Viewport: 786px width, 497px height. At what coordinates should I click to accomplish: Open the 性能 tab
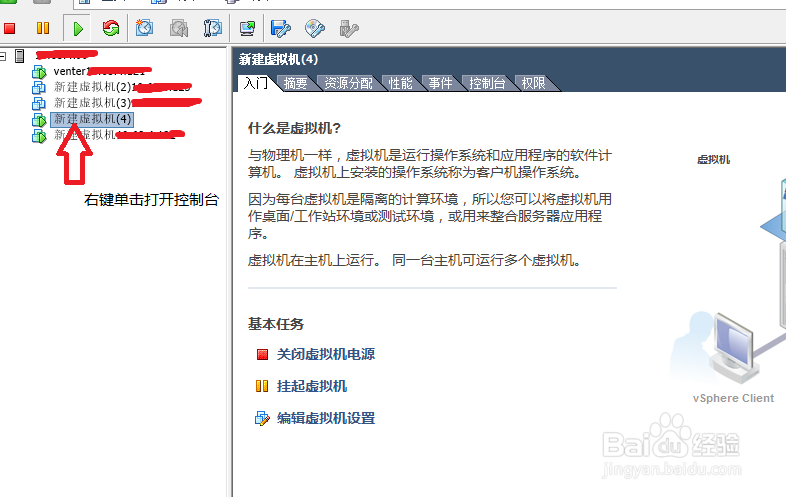401,83
